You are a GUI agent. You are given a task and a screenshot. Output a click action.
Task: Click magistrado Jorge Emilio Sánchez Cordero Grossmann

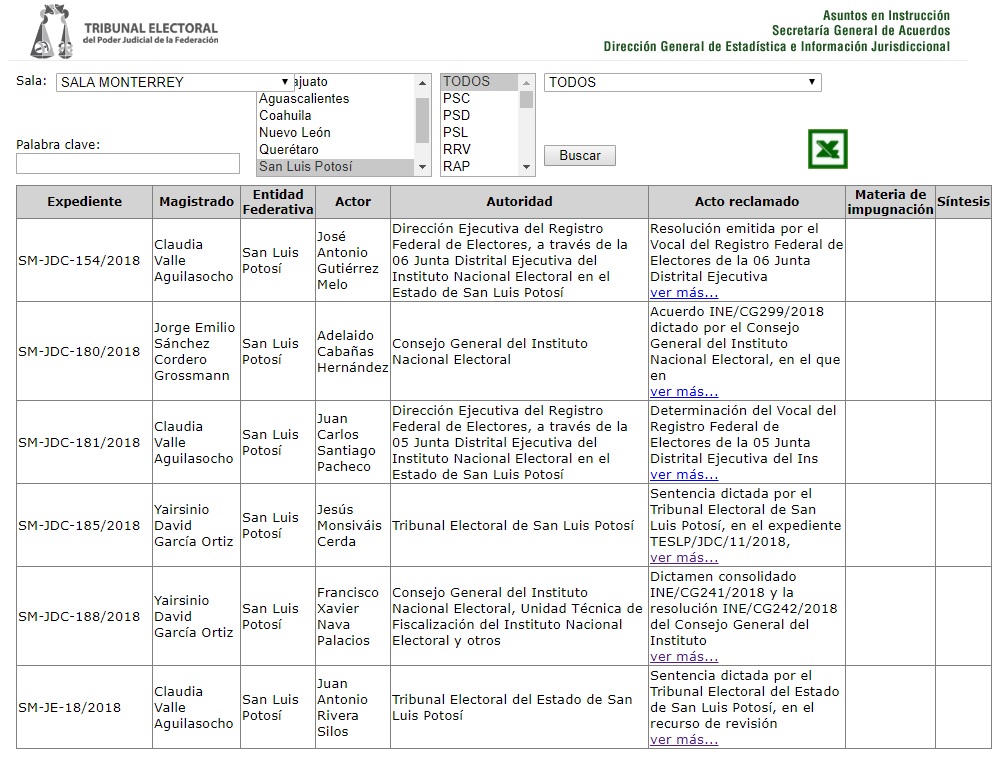pos(194,352)
